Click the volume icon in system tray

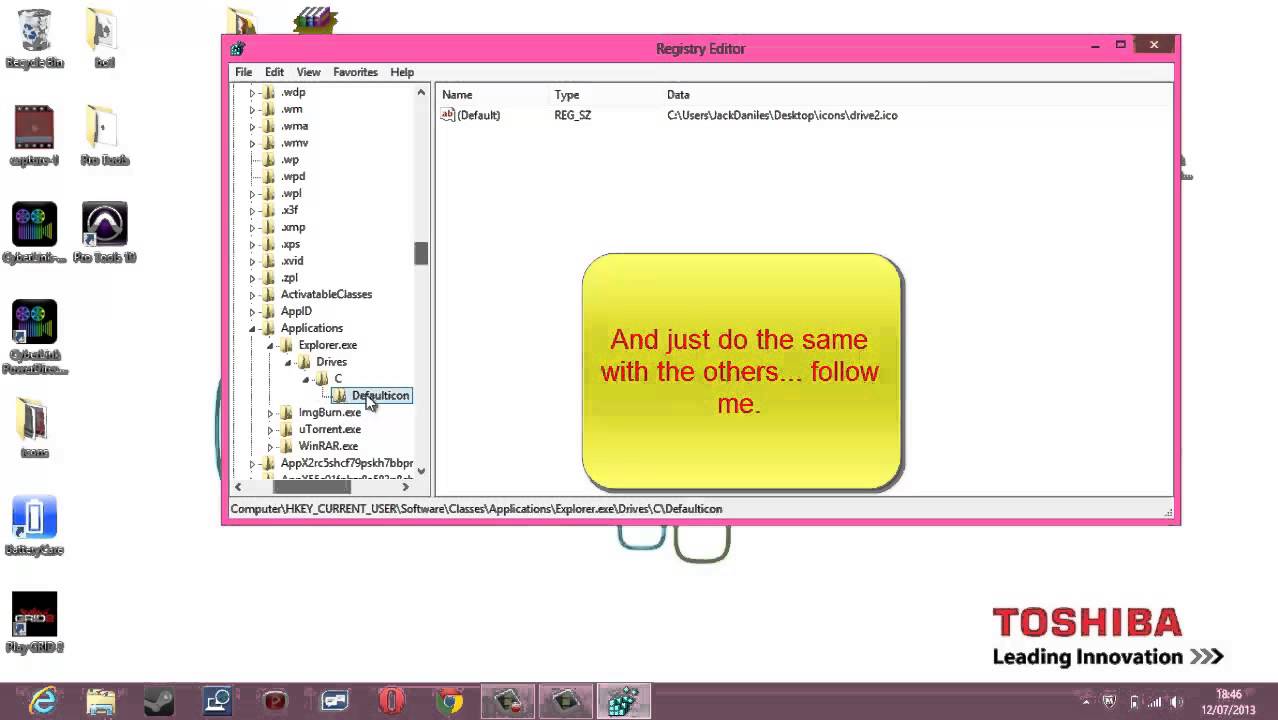[x=1177, y=702]
